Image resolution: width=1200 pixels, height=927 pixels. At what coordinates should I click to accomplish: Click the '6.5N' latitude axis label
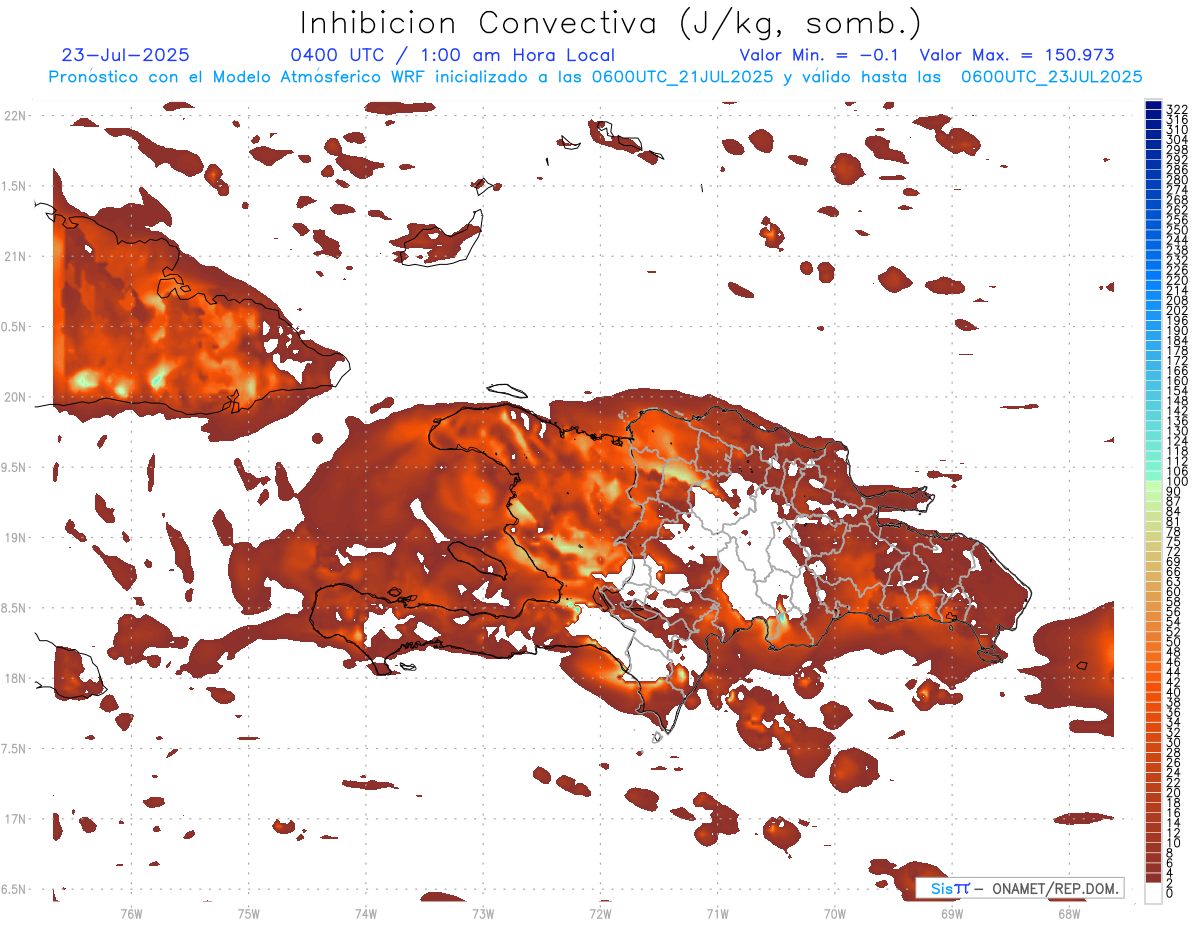15,890
